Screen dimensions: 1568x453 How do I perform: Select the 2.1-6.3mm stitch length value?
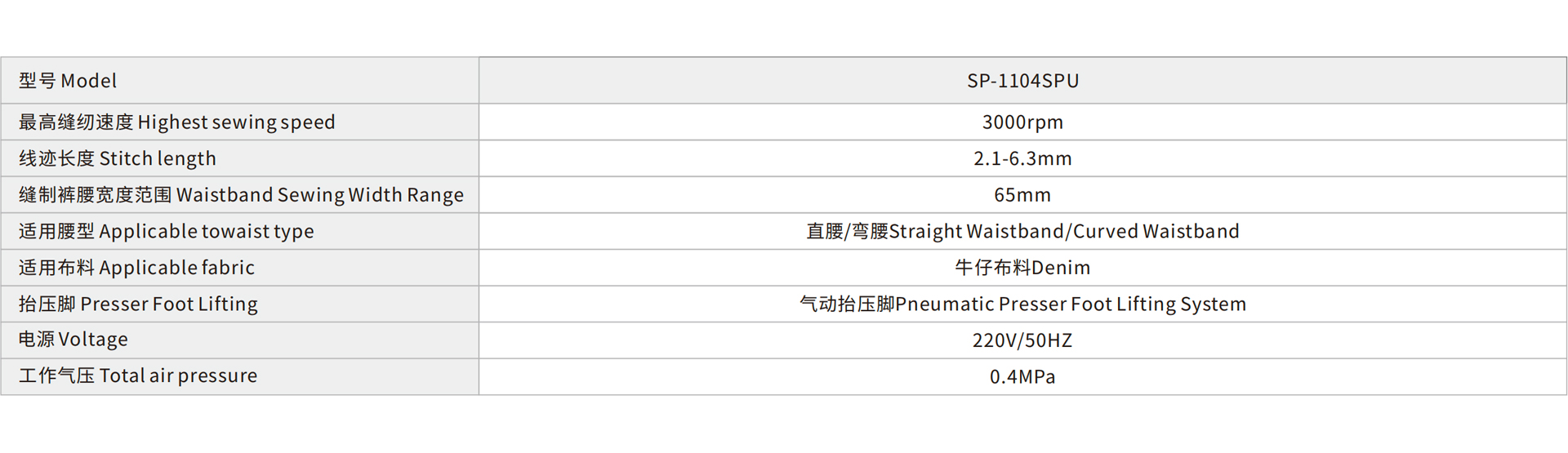click(x=1022, y=158)
